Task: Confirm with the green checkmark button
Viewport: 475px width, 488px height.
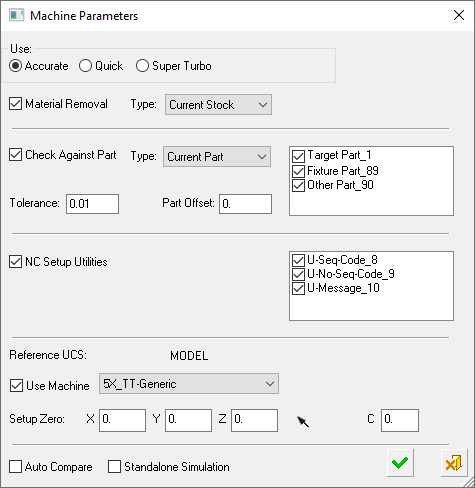Action: click(x=400, y=463)
